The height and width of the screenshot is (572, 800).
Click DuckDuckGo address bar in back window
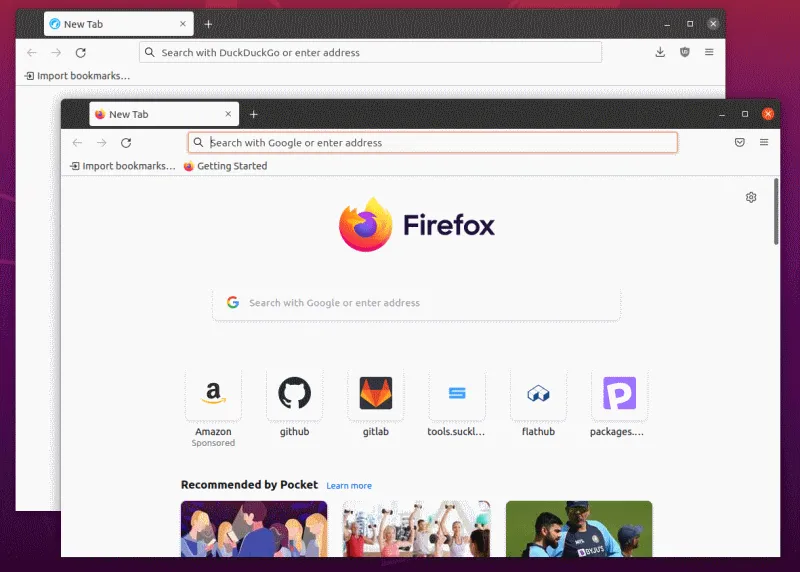(x=370, y=53)
